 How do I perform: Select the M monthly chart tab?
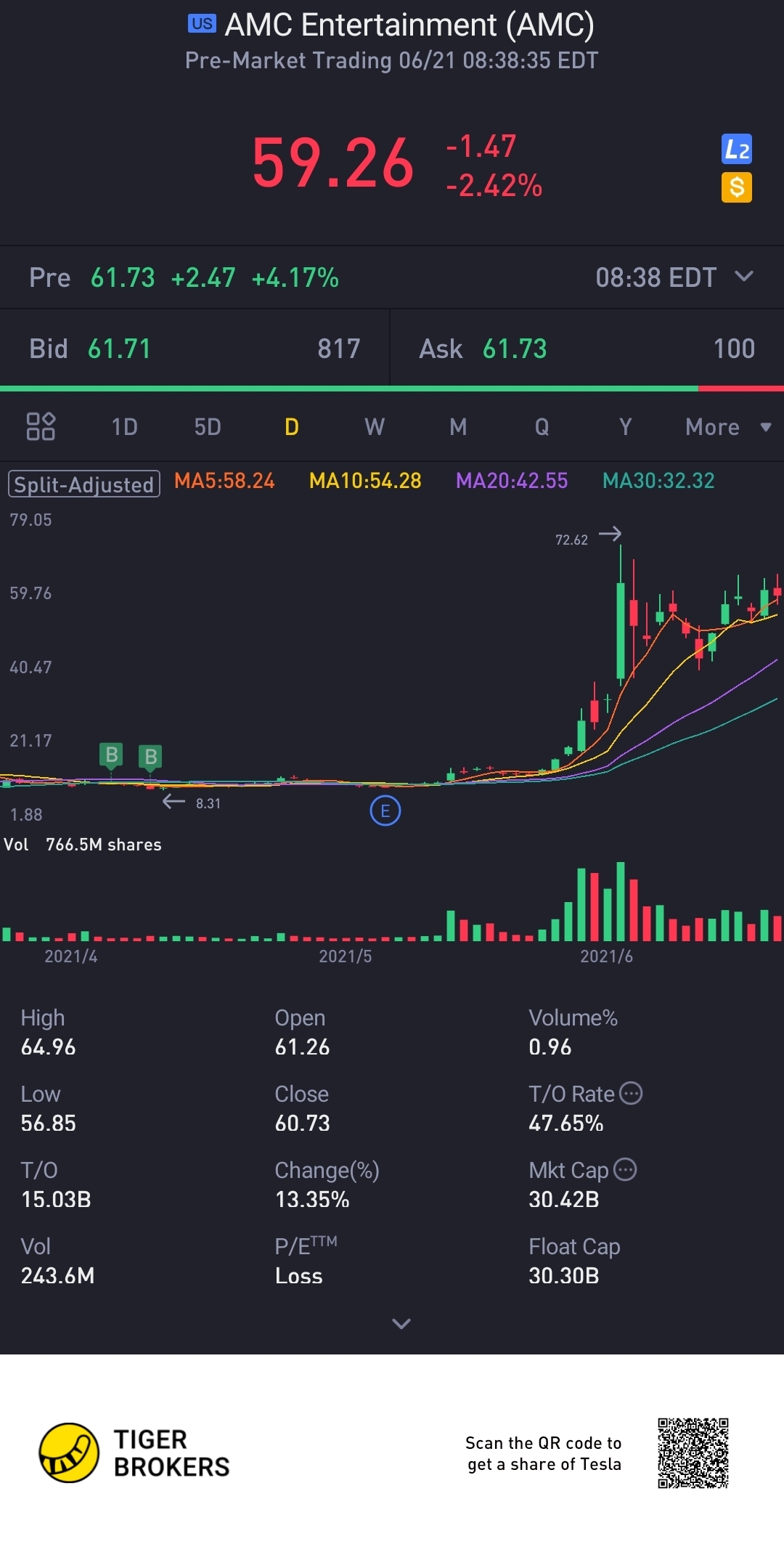tap(458, 426)
